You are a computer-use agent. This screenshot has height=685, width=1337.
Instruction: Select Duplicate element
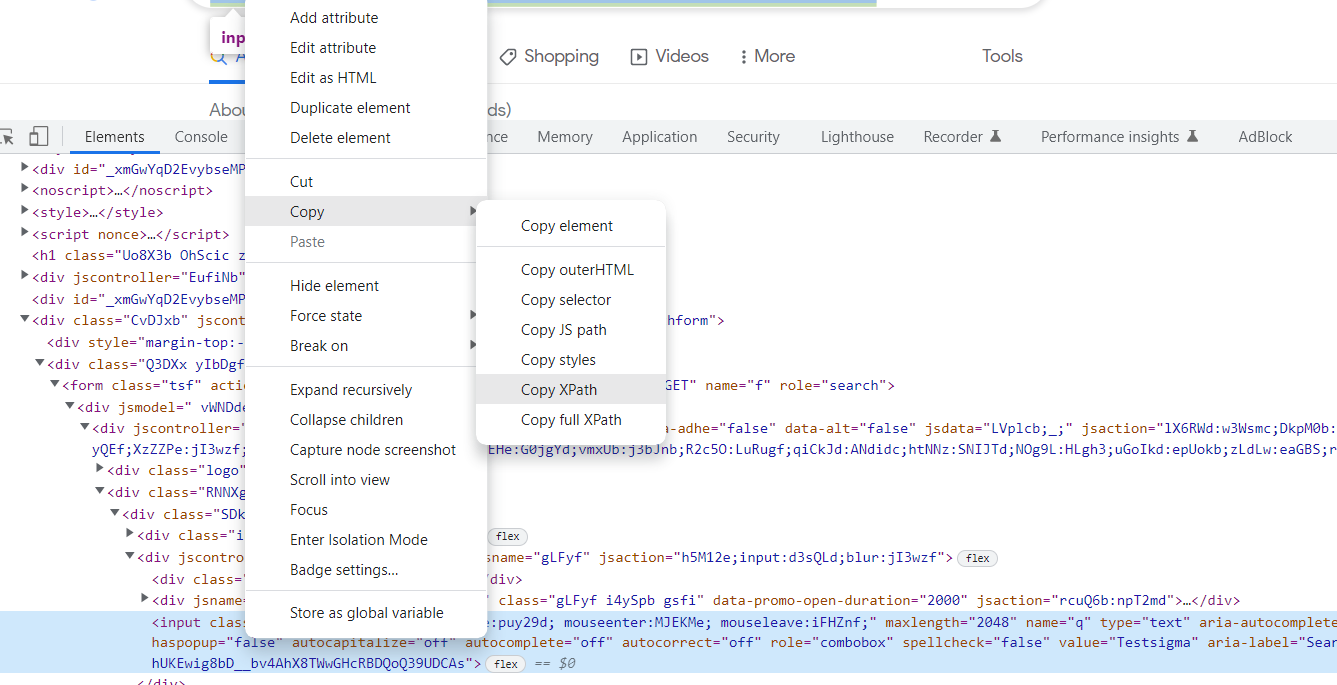(366, 108)
